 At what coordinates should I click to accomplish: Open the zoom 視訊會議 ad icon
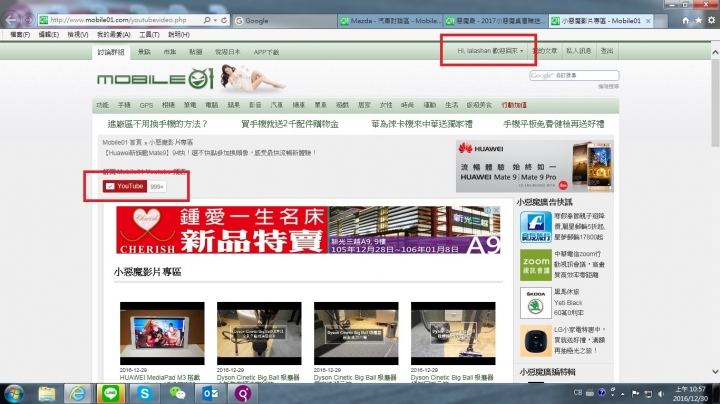pos(535,265)
